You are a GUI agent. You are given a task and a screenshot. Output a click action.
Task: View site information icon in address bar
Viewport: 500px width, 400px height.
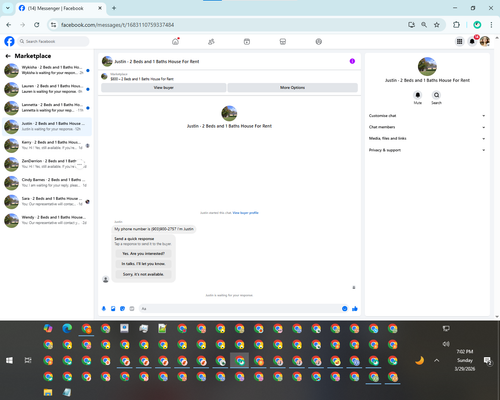(53, 25)
